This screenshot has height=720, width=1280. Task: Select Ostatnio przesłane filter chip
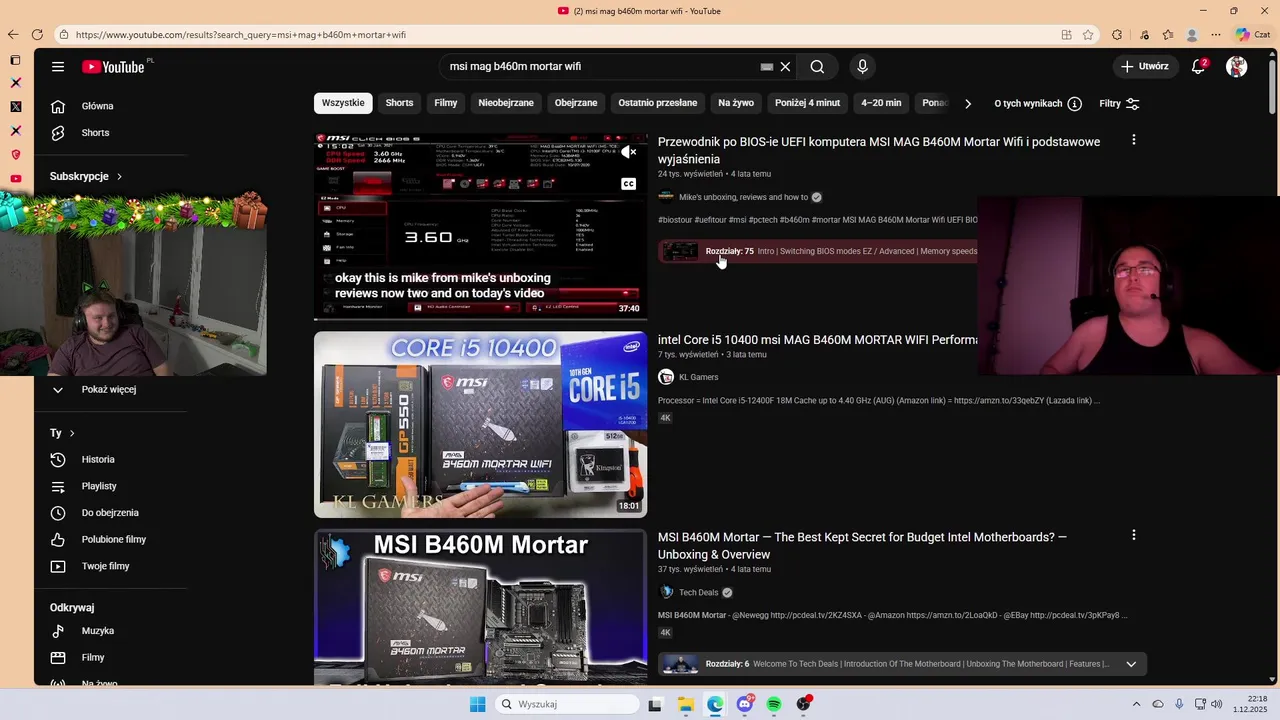(658, 103)
